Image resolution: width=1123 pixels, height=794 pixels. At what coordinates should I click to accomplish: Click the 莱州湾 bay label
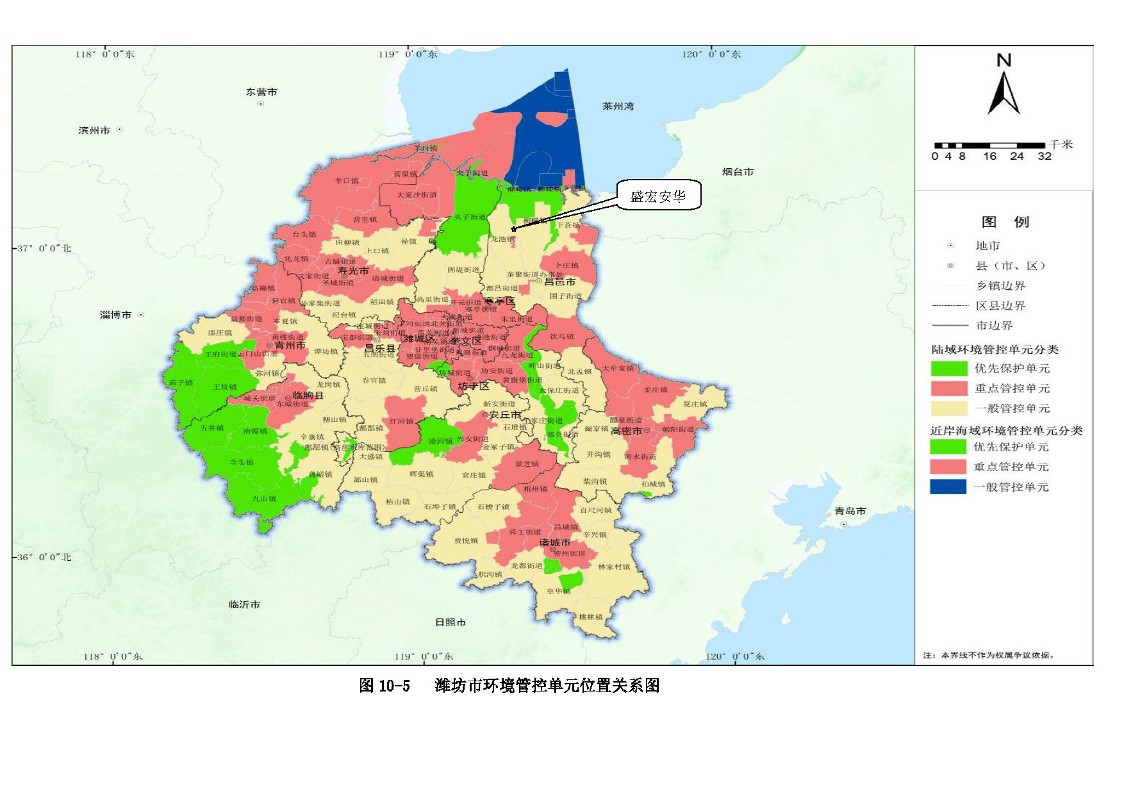[619, 105]
